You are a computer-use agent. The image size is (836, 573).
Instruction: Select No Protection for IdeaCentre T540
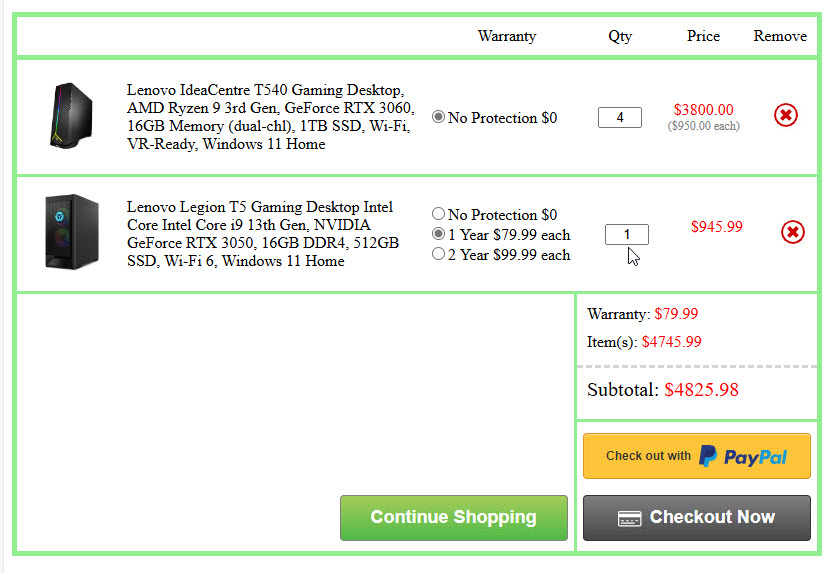[438, 118]
